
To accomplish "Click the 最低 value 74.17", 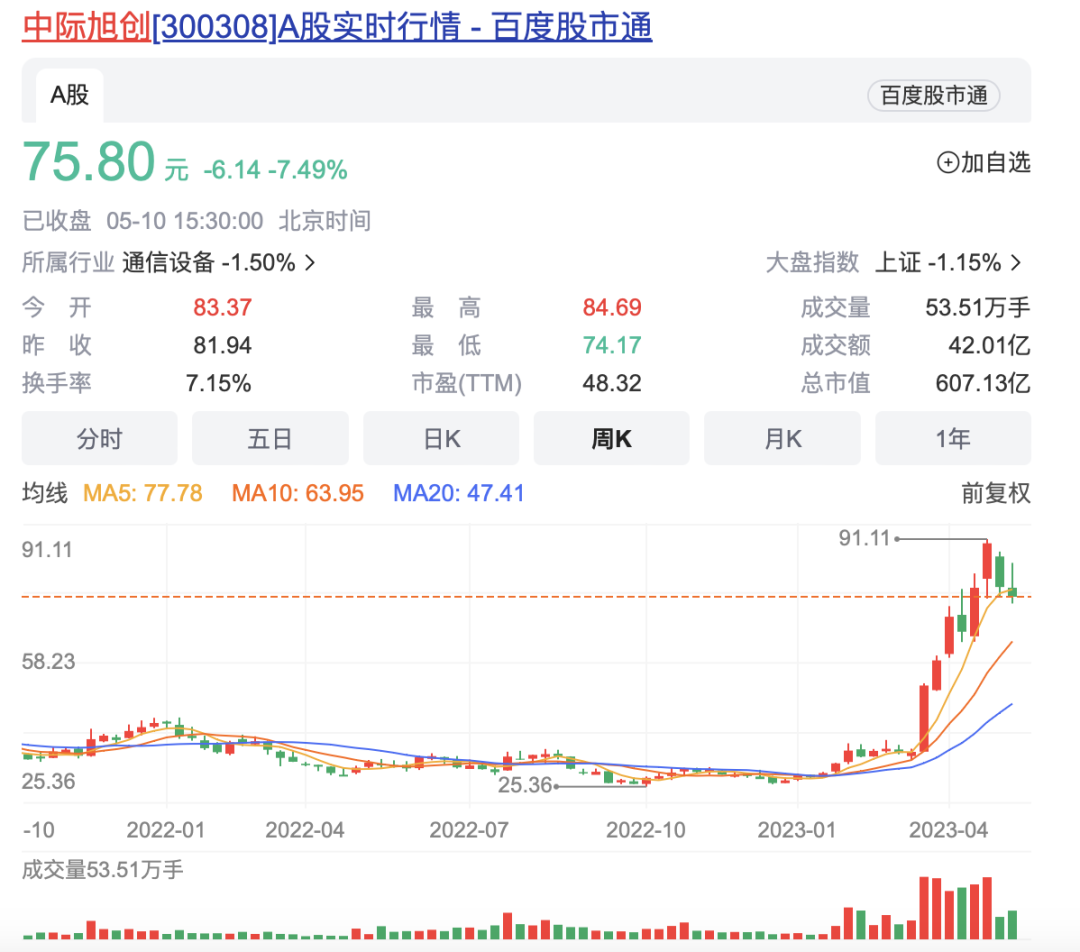I will tap(612, 345).
